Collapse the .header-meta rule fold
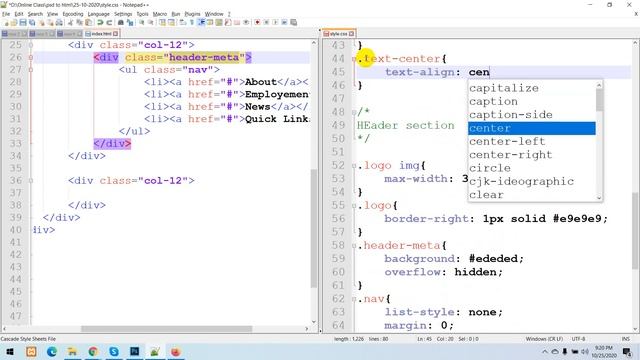This screenshot has width=640, height=360. pos(354,246)
